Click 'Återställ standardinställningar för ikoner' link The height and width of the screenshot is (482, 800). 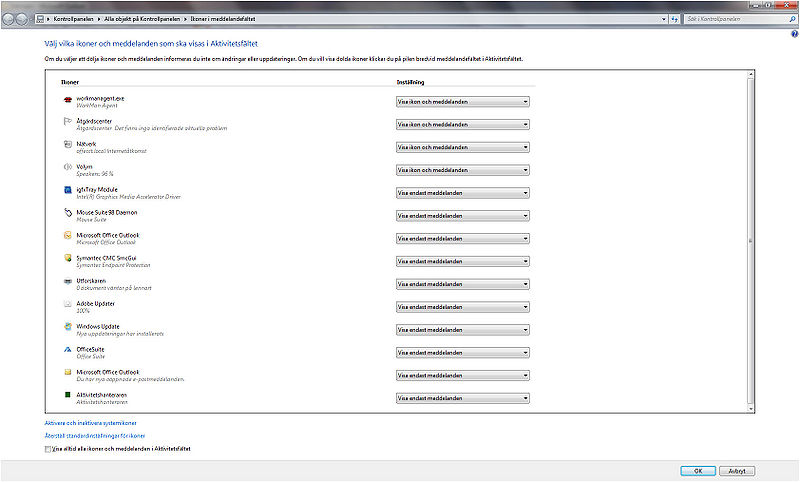pyautogui.click(x=87, y=436)
